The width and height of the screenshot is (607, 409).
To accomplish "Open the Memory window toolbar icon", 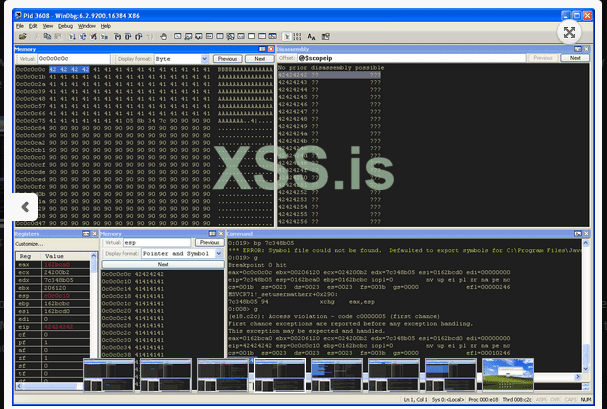I will [x=219, y=36].
